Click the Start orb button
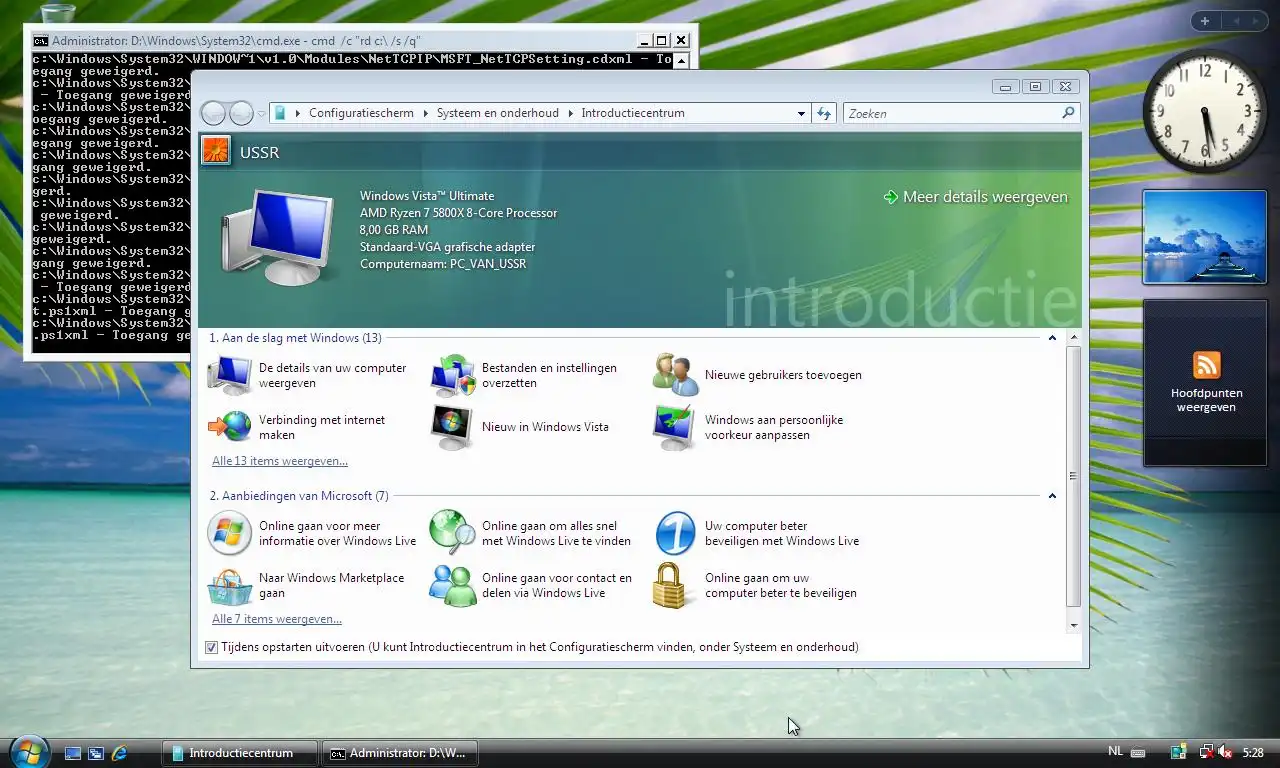The height and width of the screenshot is (768, 1280). pos(28,751)
